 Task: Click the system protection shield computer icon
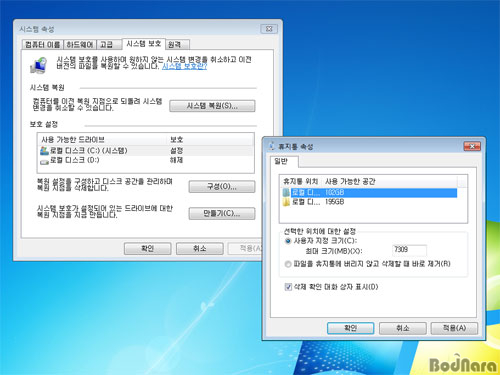click(39, 65)
